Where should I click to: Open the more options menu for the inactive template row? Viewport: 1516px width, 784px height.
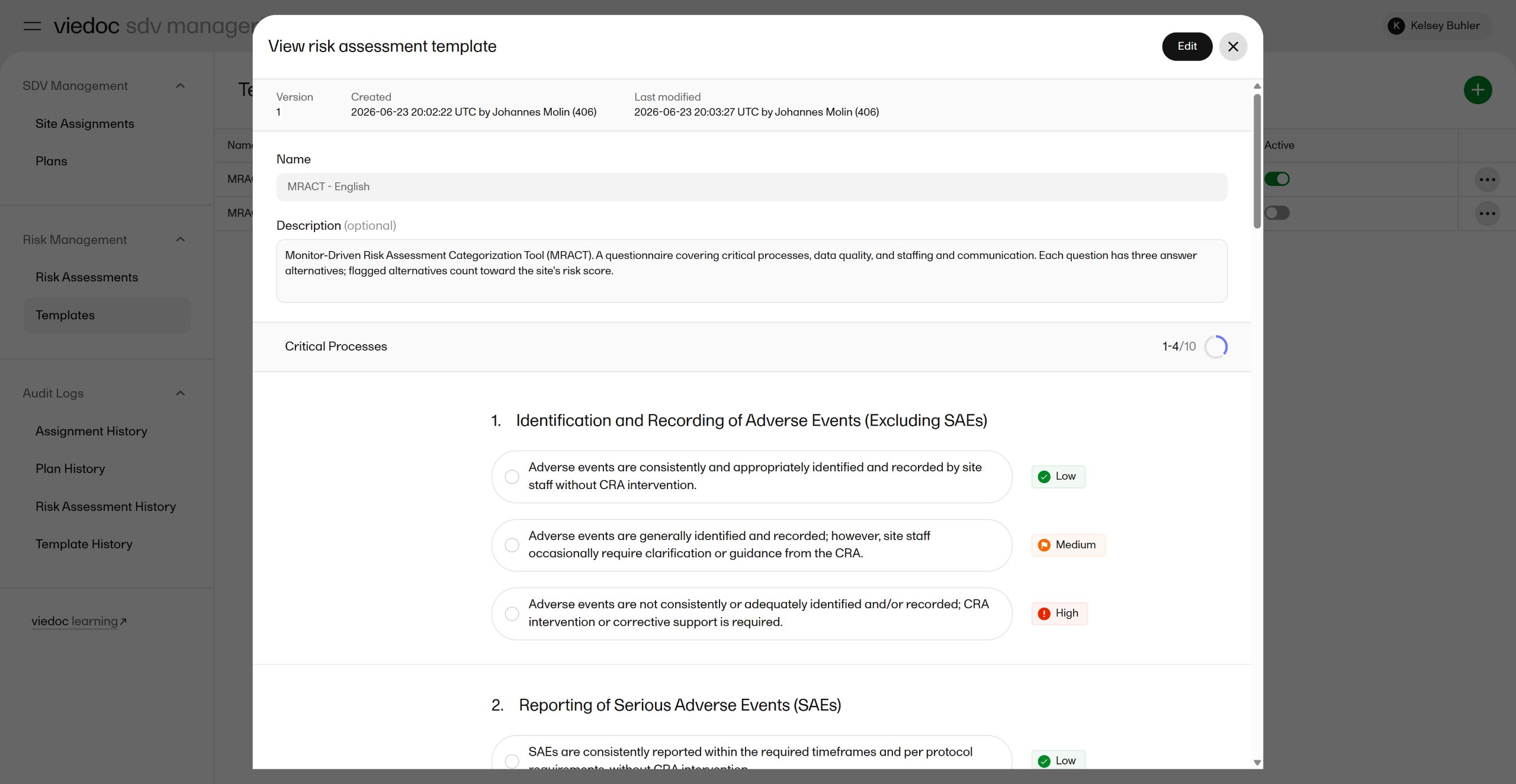click(x=1487, y=213)
